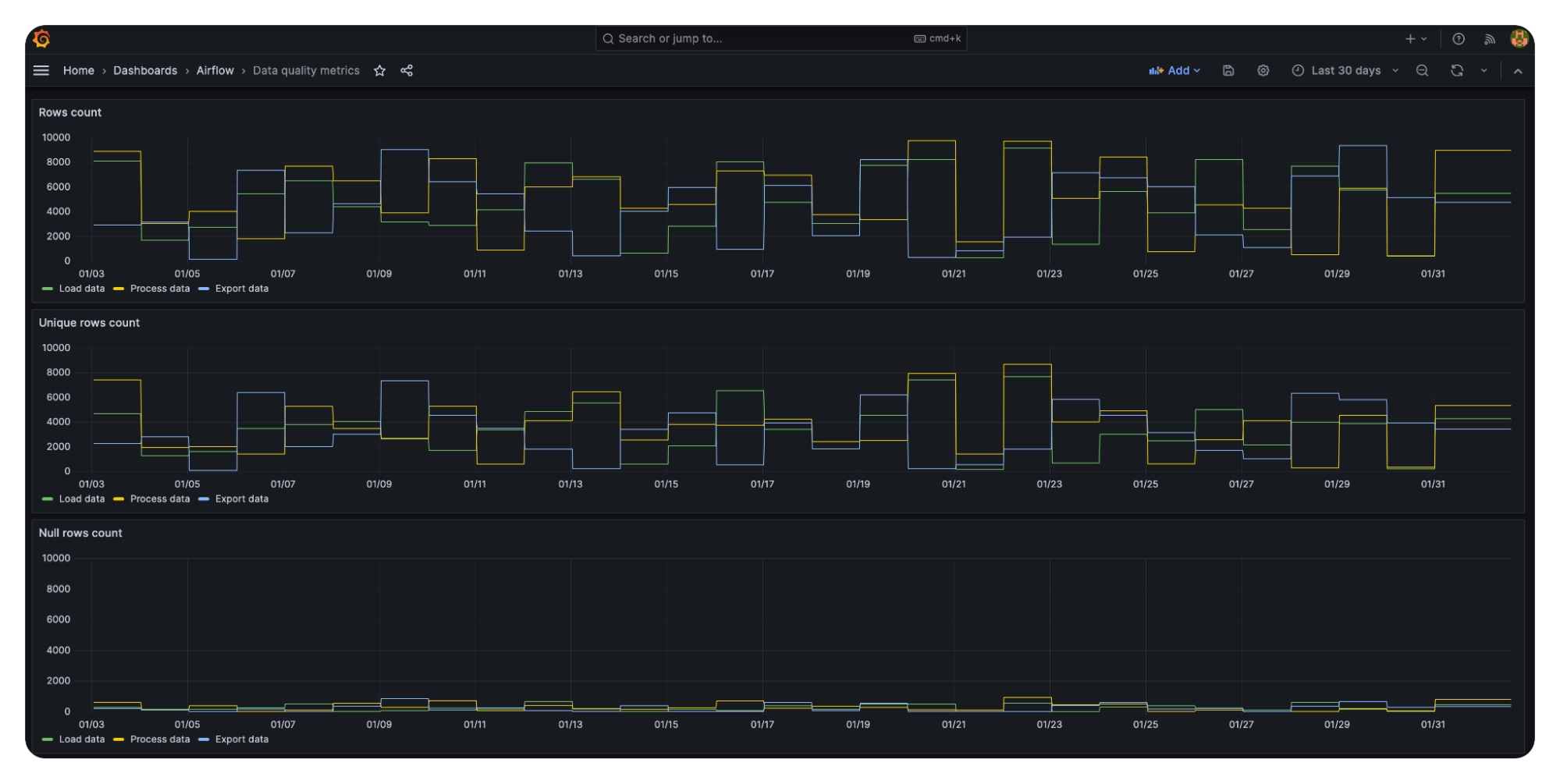This screenshot has width=1560, height=784.
Task: Toggle Load data series in Rows count legend
Action: (81, 289)
